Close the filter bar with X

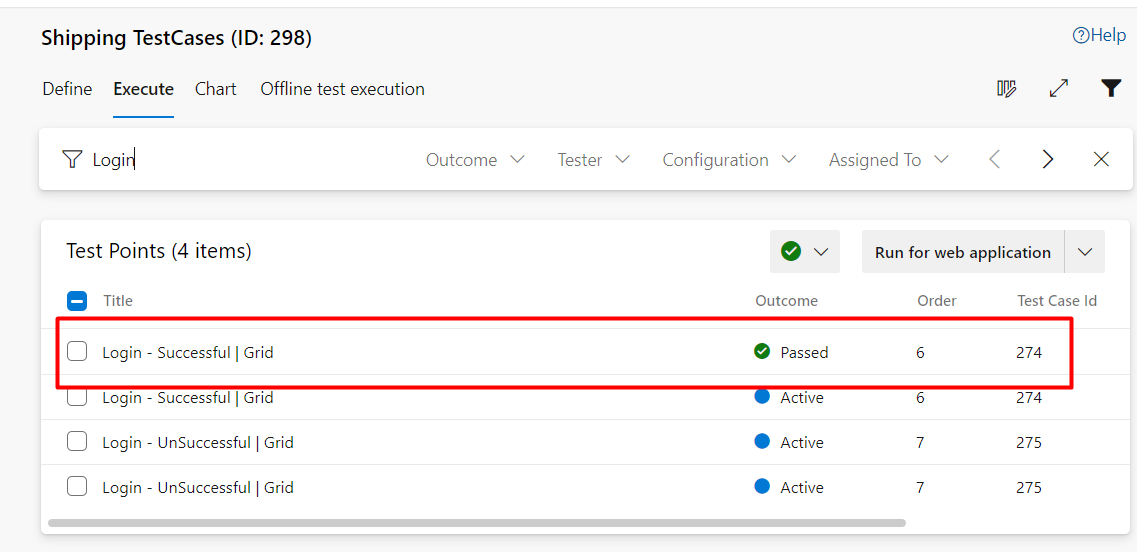tap(1101, 160)
